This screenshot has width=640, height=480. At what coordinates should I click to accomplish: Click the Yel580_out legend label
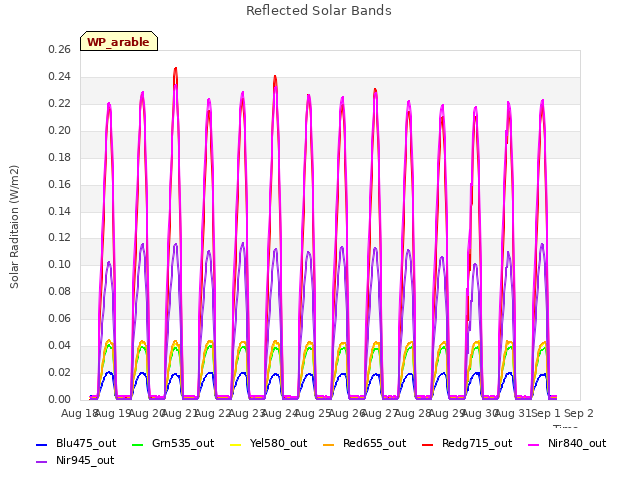278,443
